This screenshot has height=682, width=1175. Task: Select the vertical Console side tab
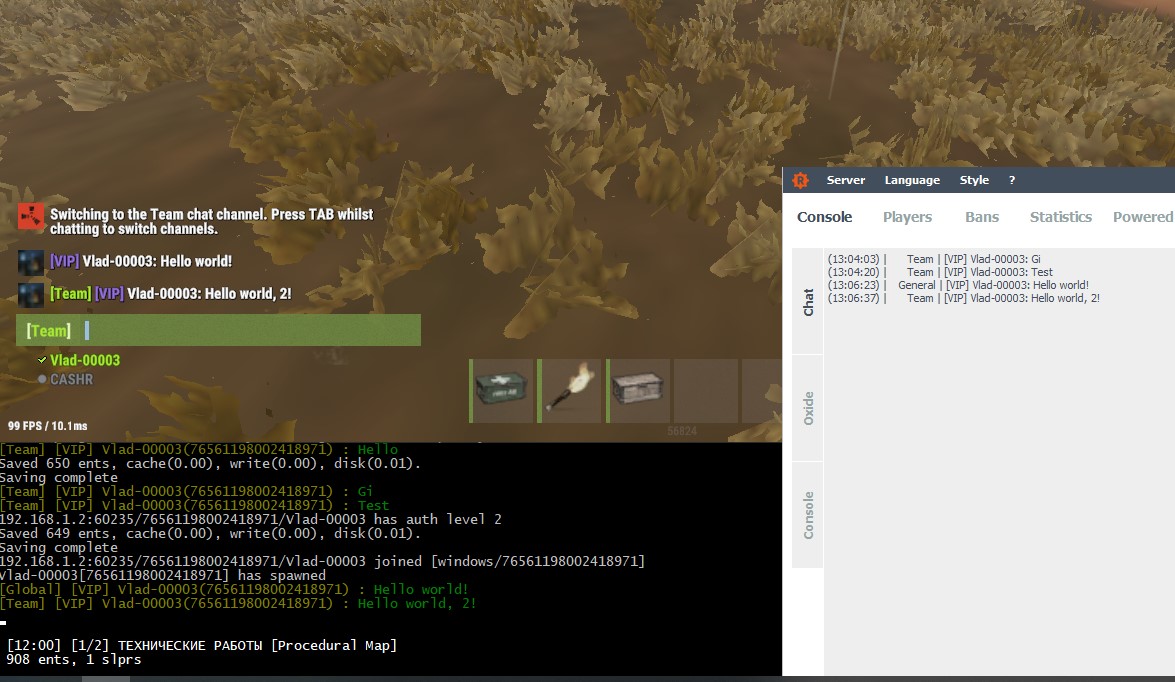tap(808, 515)
